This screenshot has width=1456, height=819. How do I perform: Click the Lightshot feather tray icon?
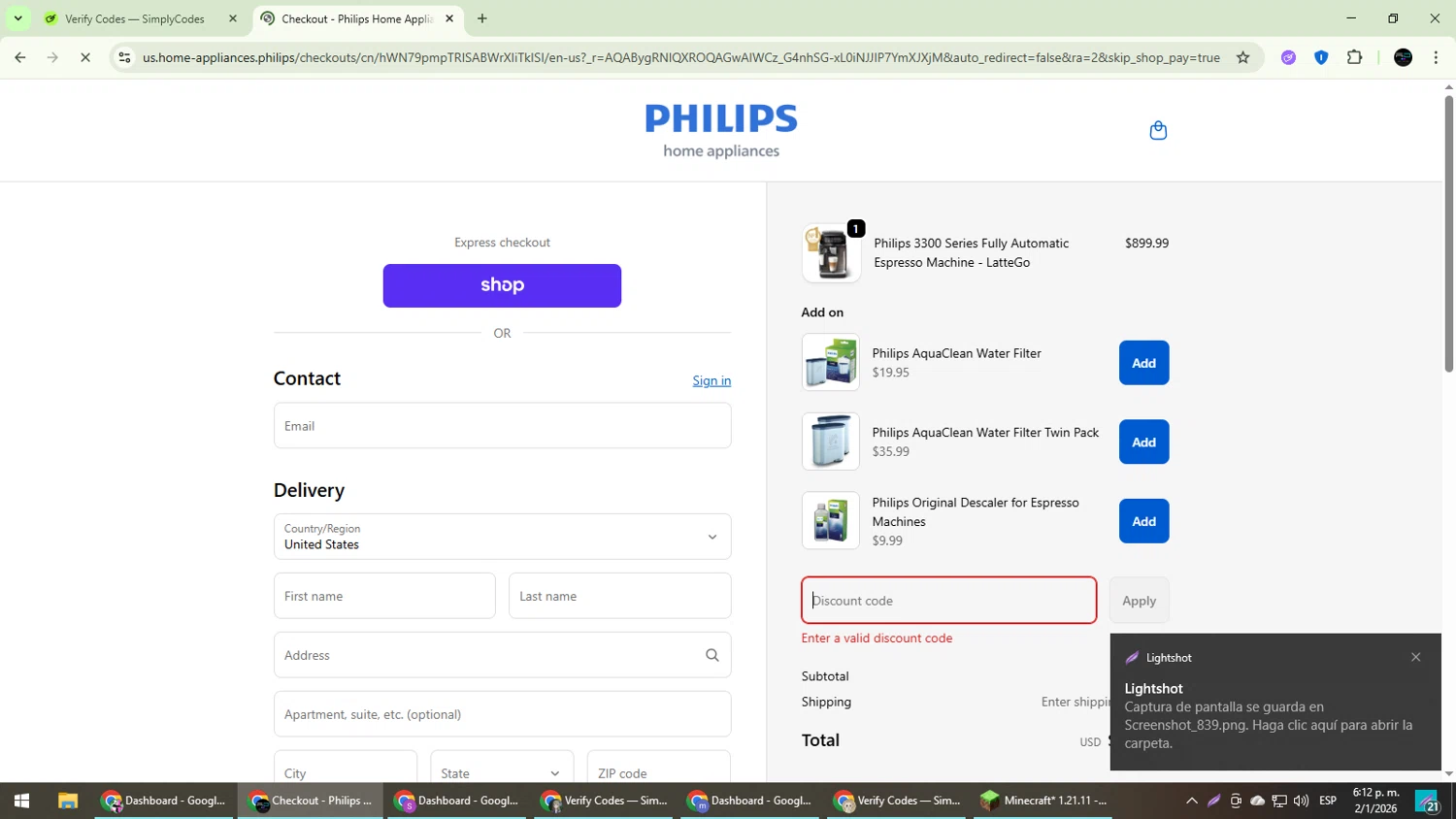coord(1213,801)
